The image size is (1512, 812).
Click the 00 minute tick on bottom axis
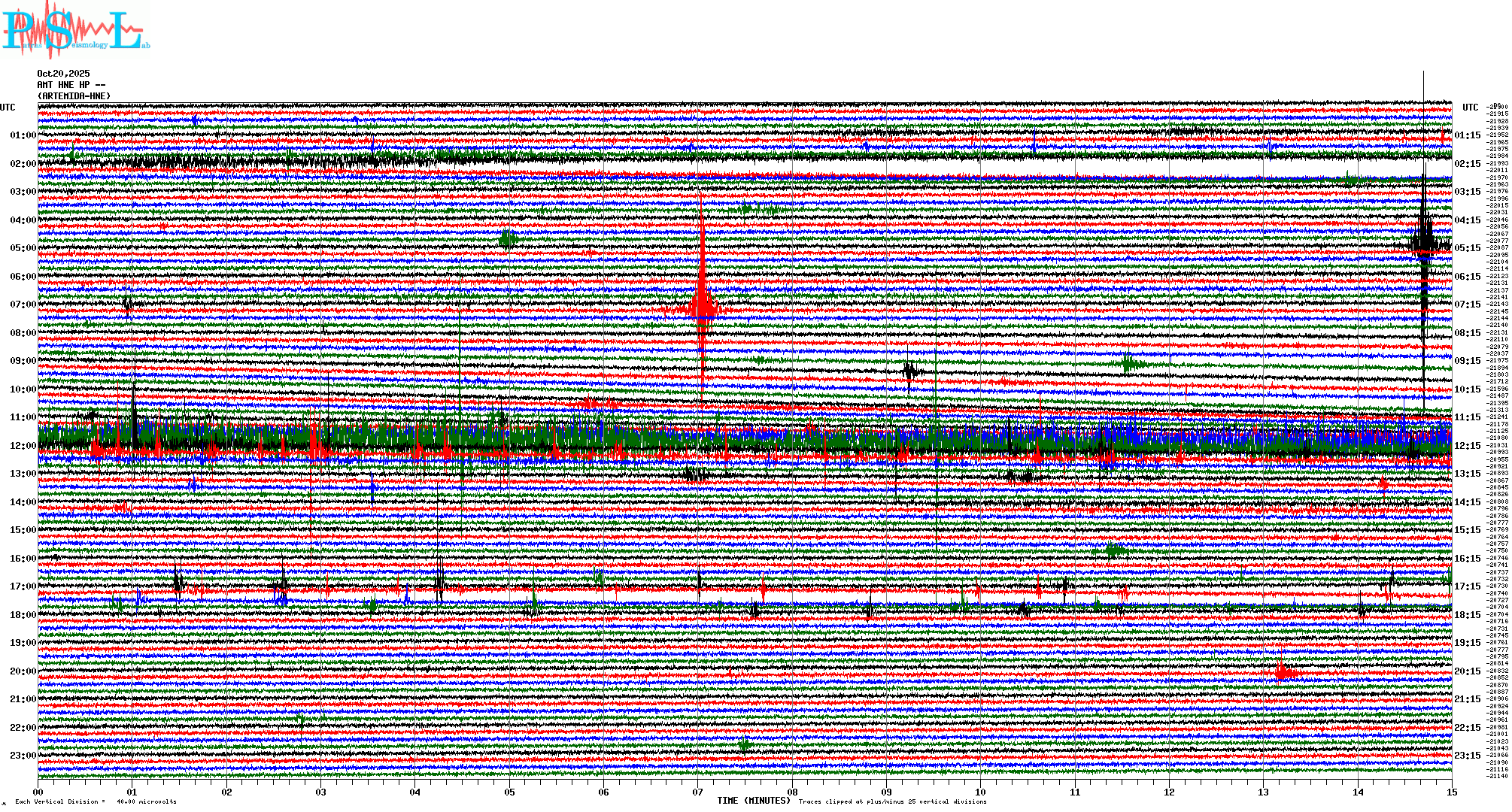[38, 792]
